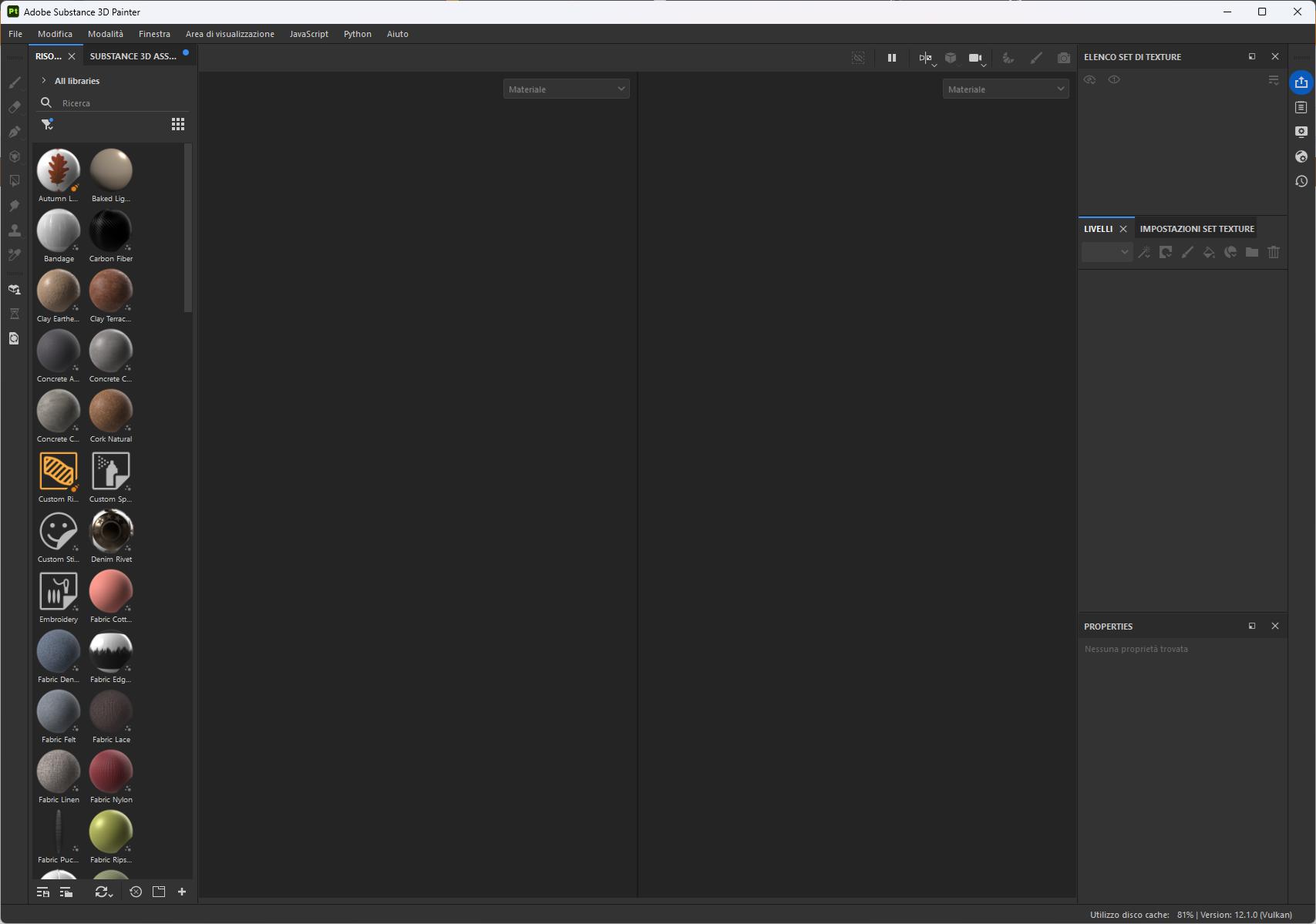This screenshot has width=1316, height=924.
Task: Open the Baking mode cube icon
Action: (15, 290)
